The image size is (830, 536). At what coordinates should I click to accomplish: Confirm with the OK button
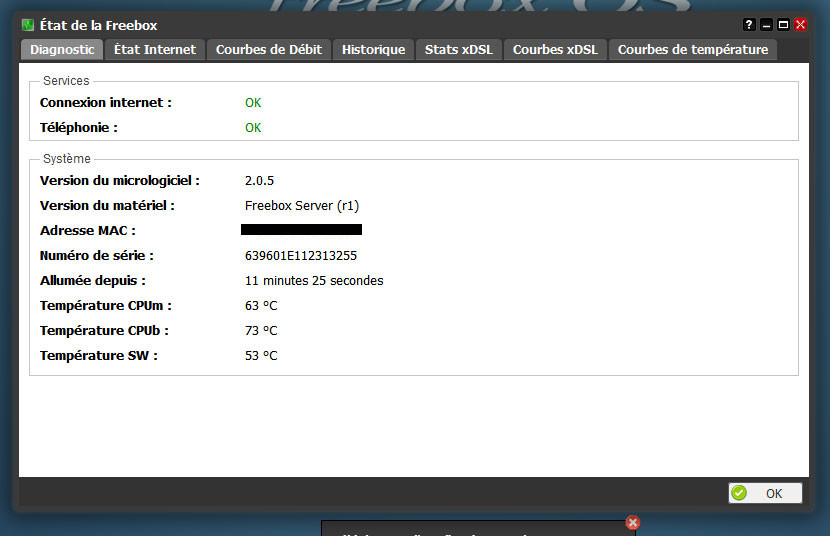click(x=765, y=493)
